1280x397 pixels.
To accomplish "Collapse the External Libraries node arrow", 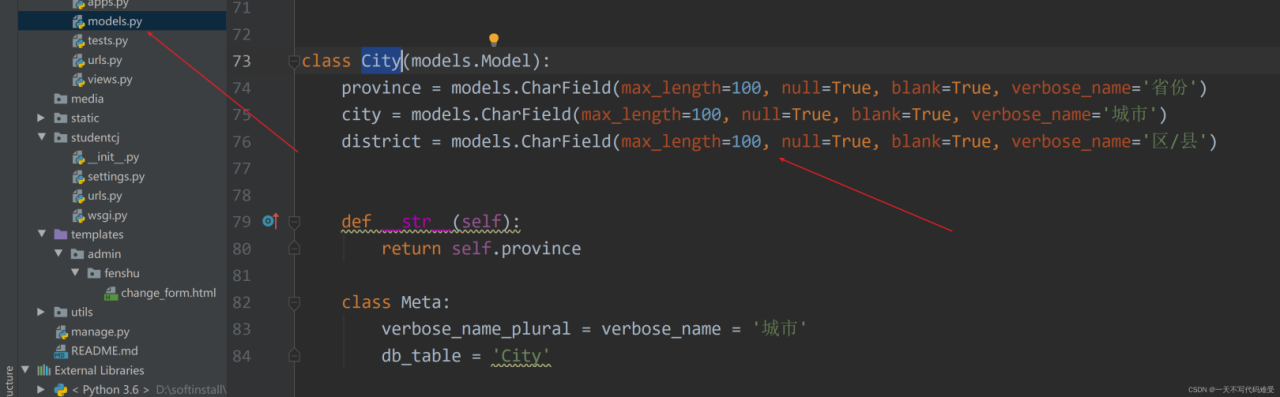I will point(25,370).
